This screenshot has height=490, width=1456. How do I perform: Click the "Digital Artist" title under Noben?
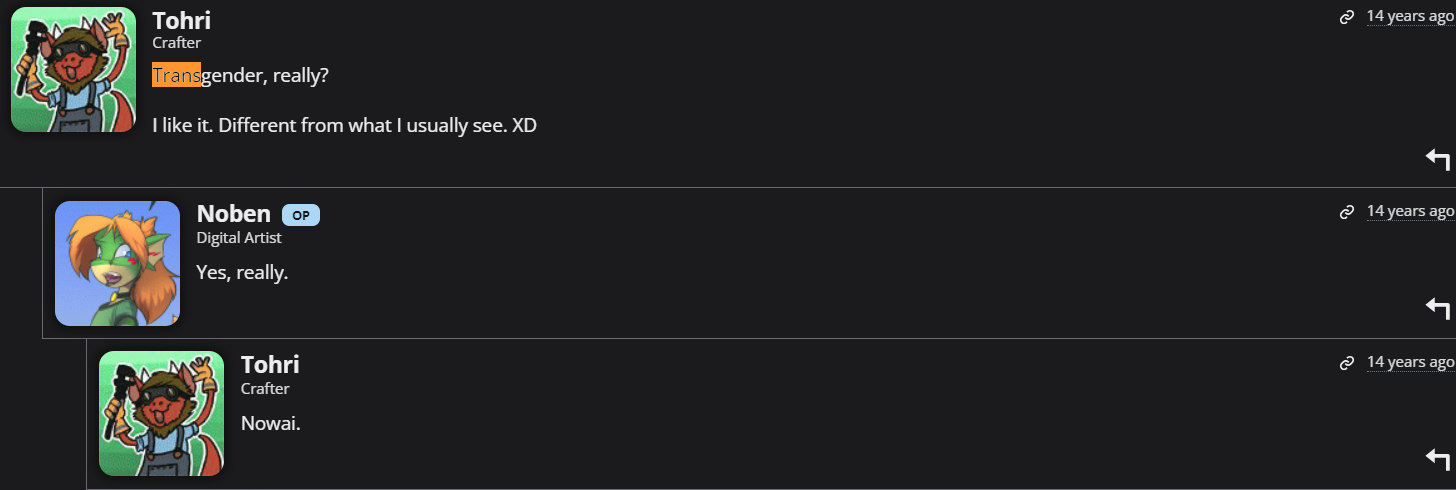[x=239, y=238]
